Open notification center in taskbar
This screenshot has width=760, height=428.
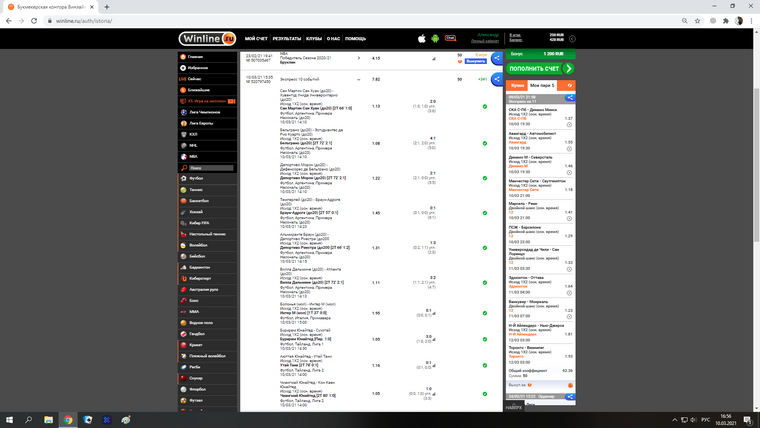[x=748, y=420]
